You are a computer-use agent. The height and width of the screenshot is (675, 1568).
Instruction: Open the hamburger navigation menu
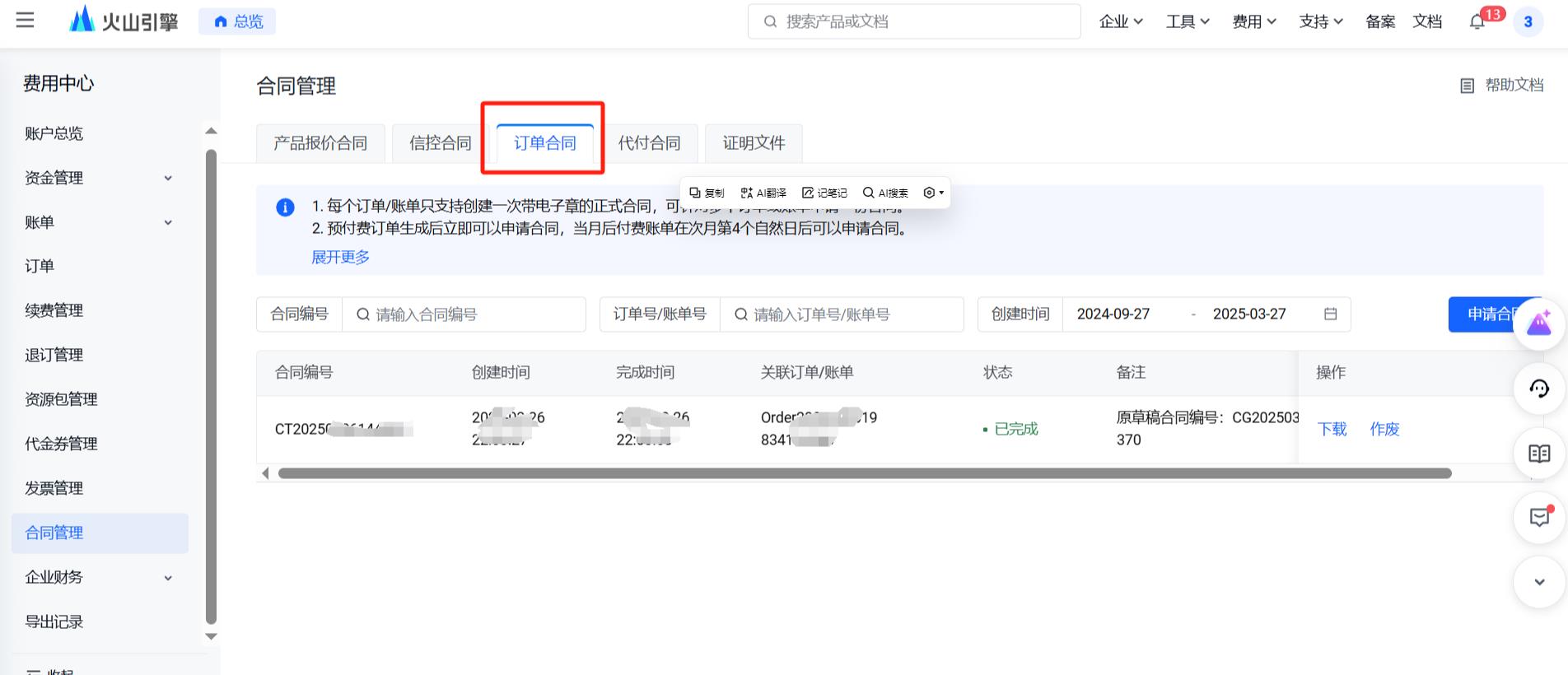(x=25, y=21)
